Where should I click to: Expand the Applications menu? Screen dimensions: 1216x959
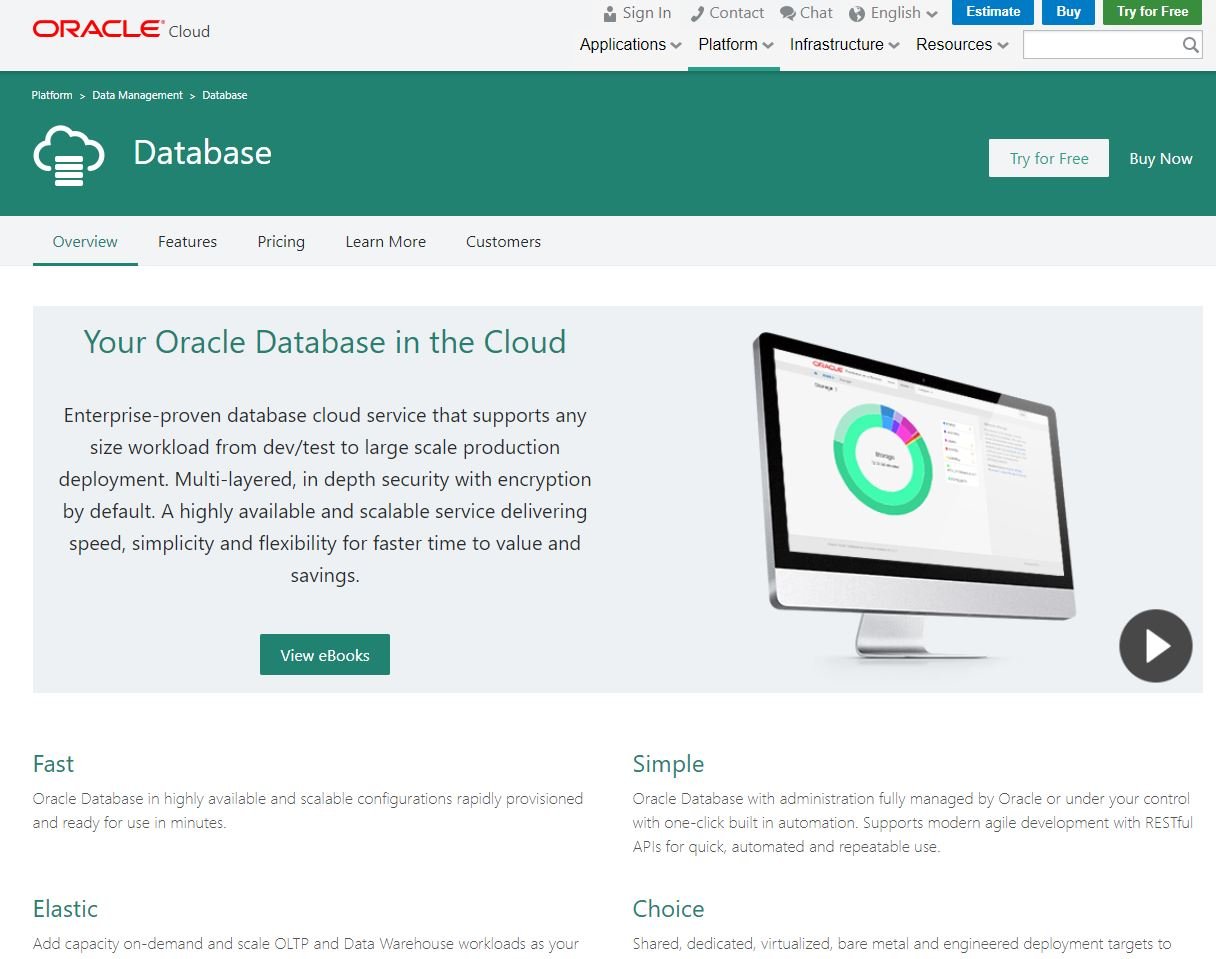click(x=631, y=45)
